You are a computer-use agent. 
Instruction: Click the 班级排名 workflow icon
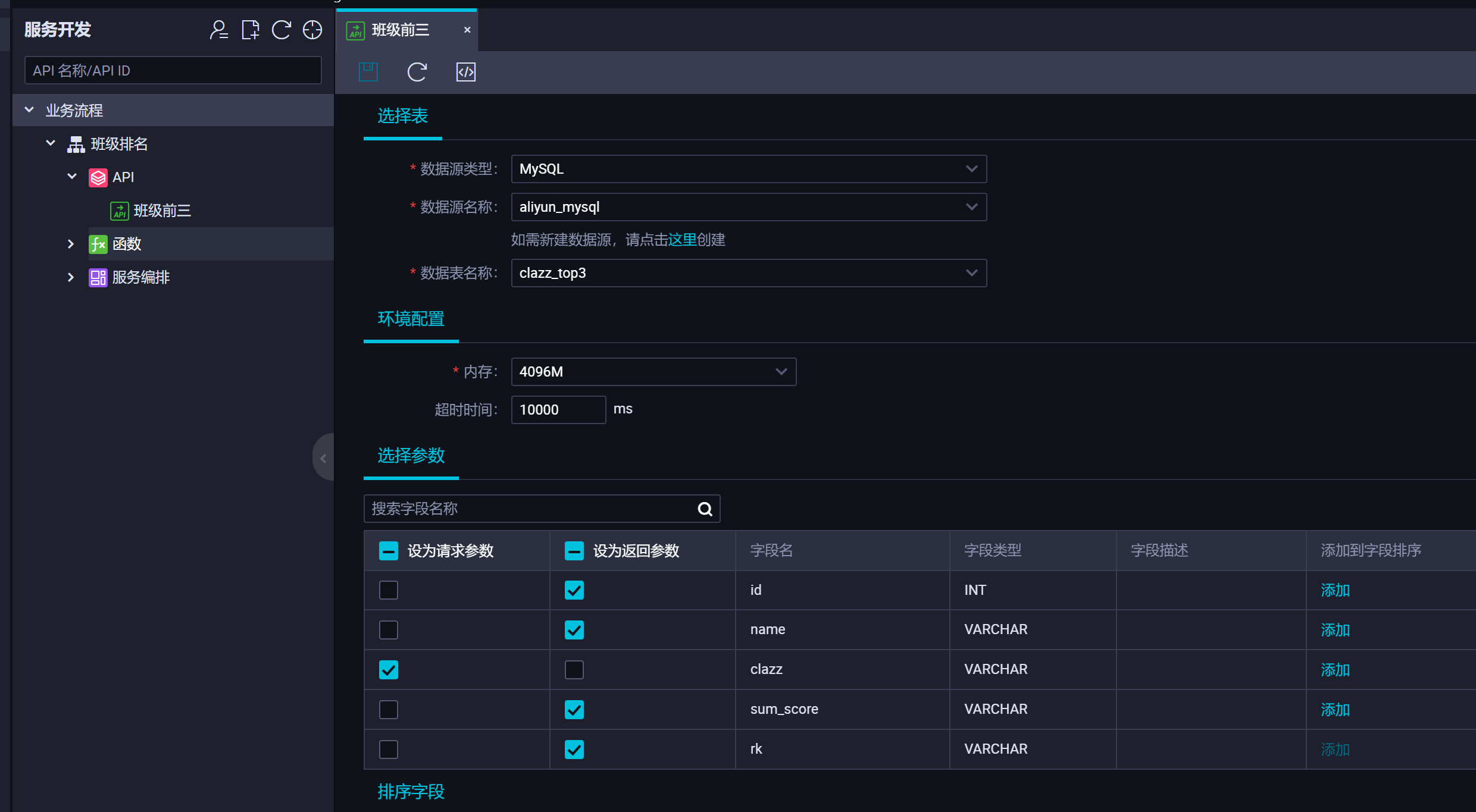coord(76,144)
